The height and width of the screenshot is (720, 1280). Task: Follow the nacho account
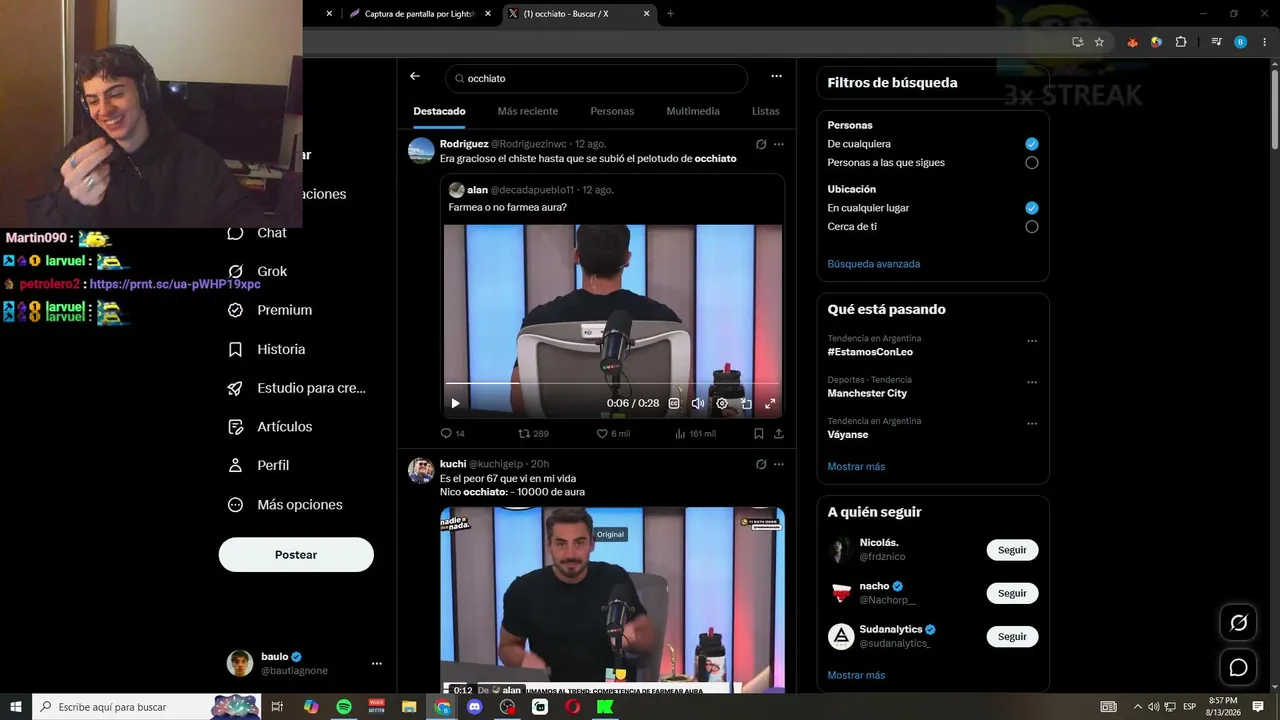[x=1012, y=593]
